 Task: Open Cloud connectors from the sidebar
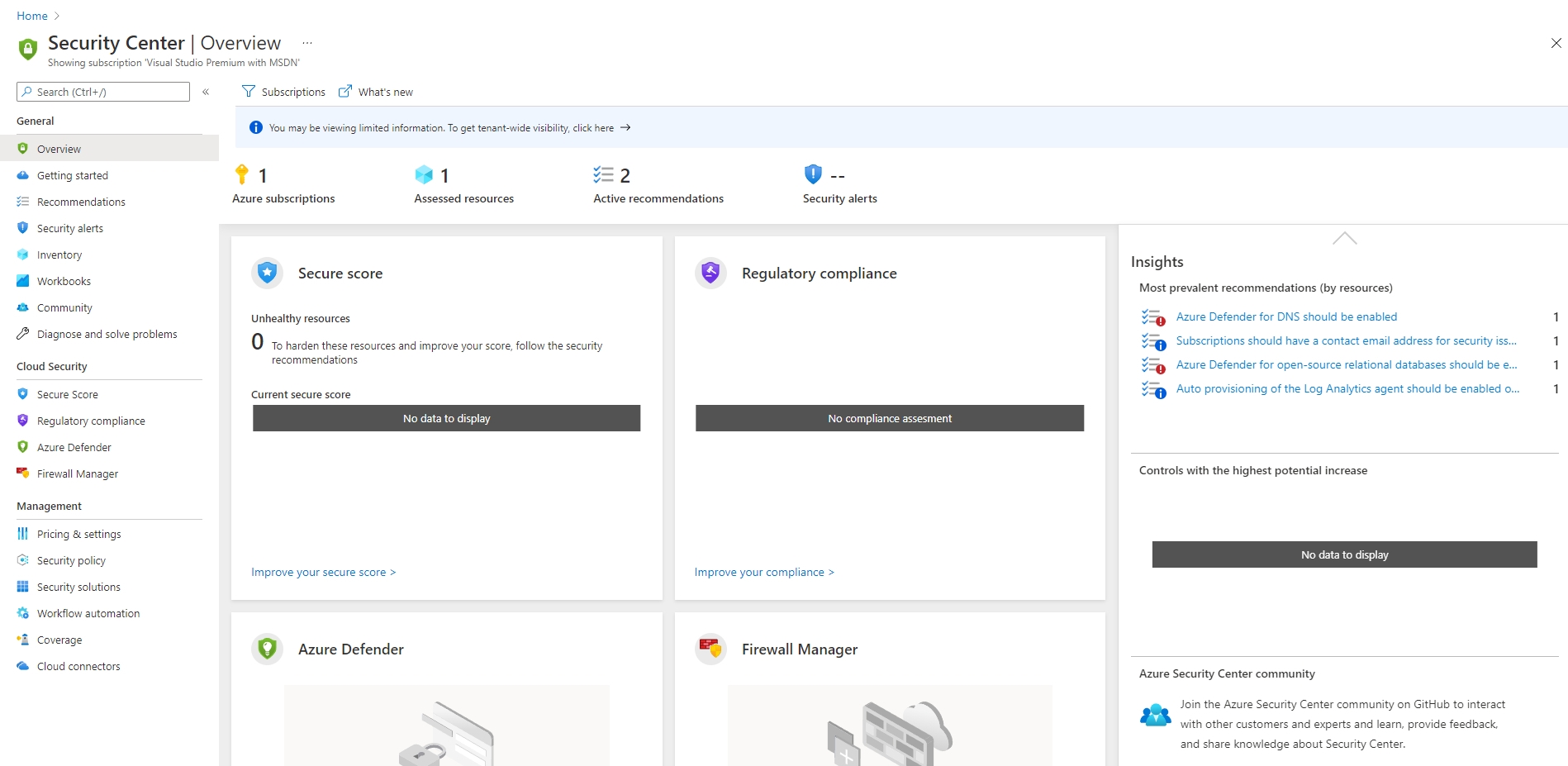(x=78, y=666)
